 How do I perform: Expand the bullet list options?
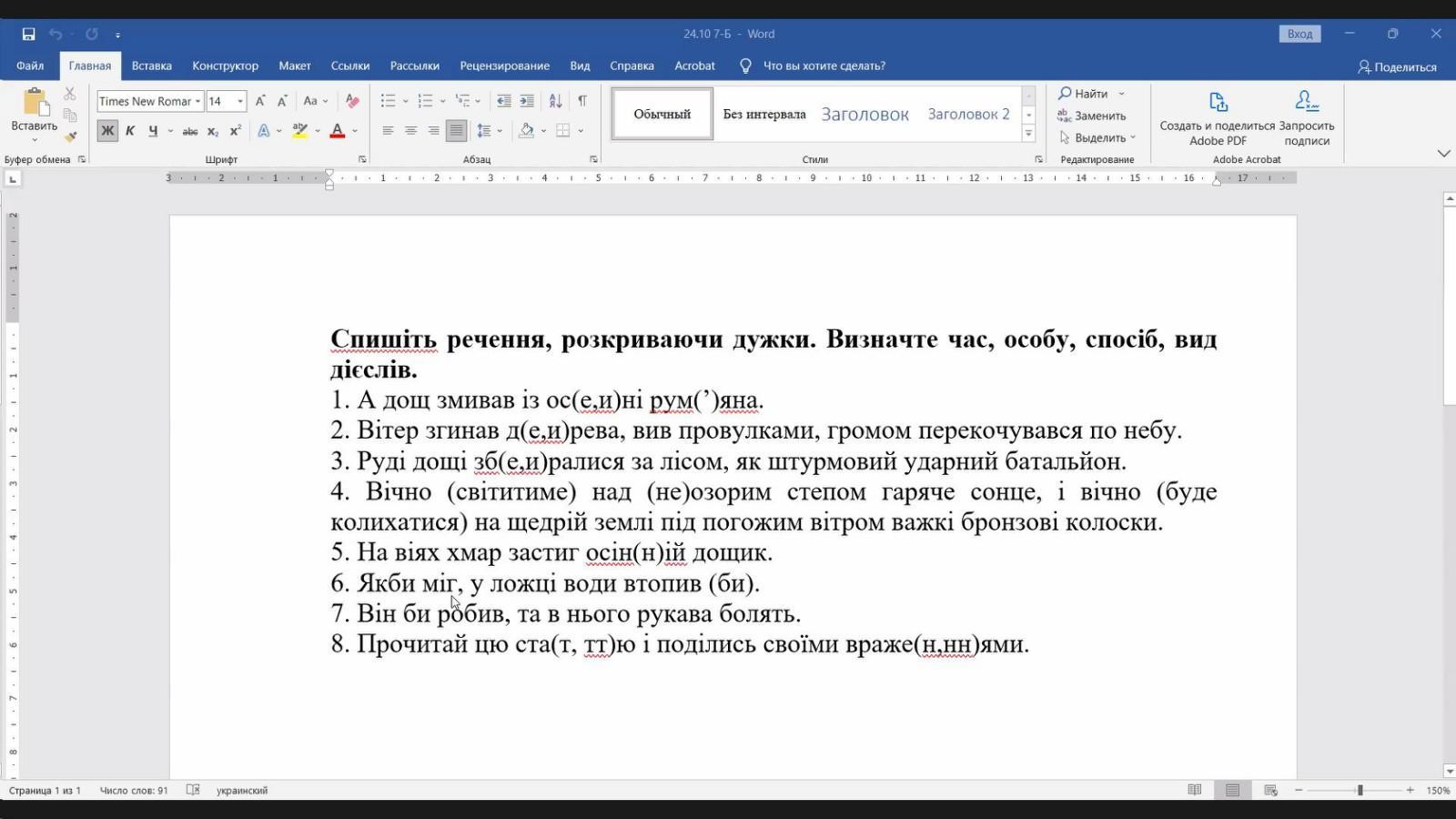[405, 101]
